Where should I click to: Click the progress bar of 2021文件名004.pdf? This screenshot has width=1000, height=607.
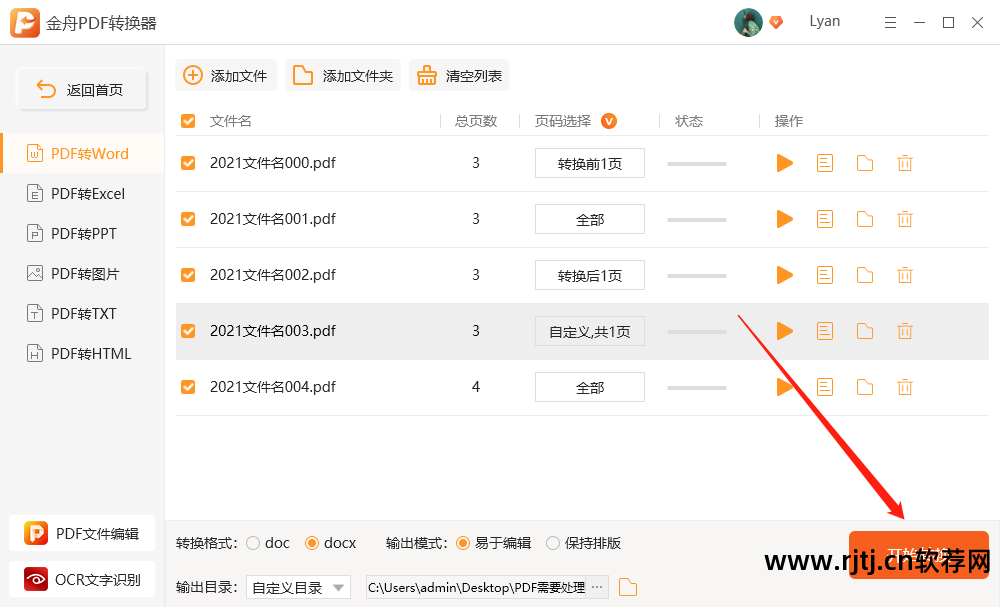click(696, 387)
